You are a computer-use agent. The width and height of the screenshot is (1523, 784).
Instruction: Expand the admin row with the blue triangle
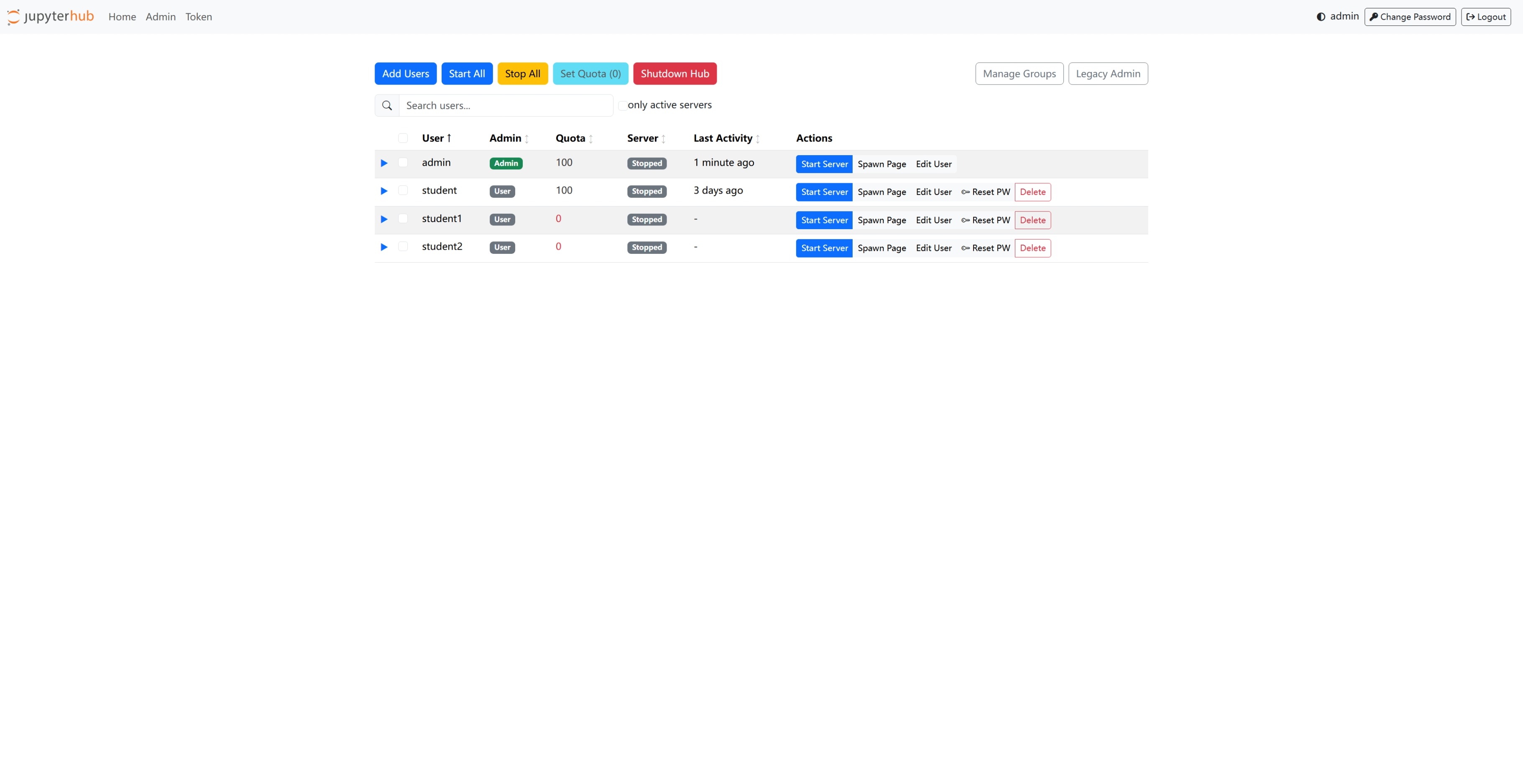(383, 163)
